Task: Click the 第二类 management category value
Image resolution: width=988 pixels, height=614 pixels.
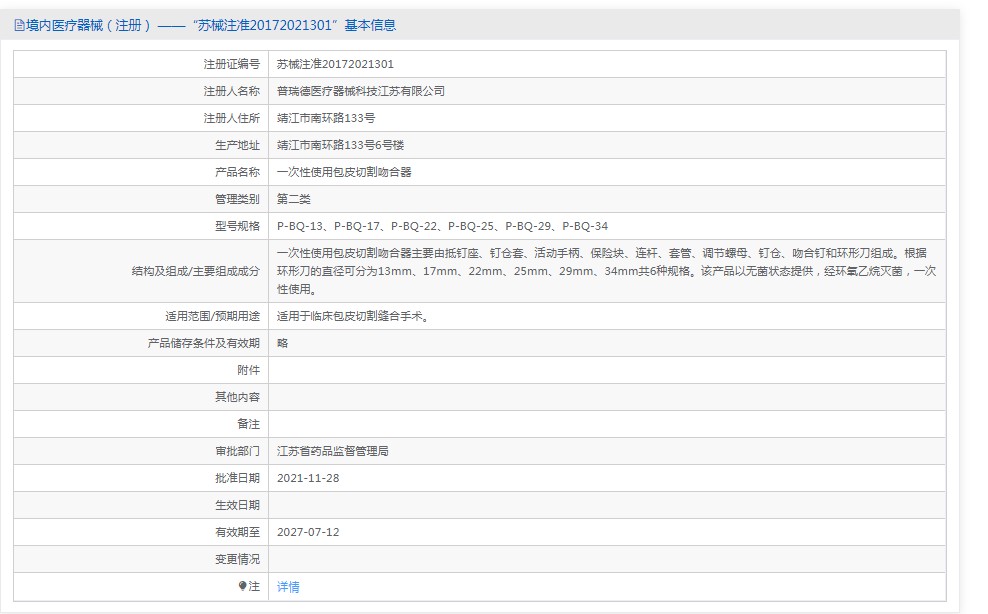Action: pyautogui.click(x=294, y=199)
